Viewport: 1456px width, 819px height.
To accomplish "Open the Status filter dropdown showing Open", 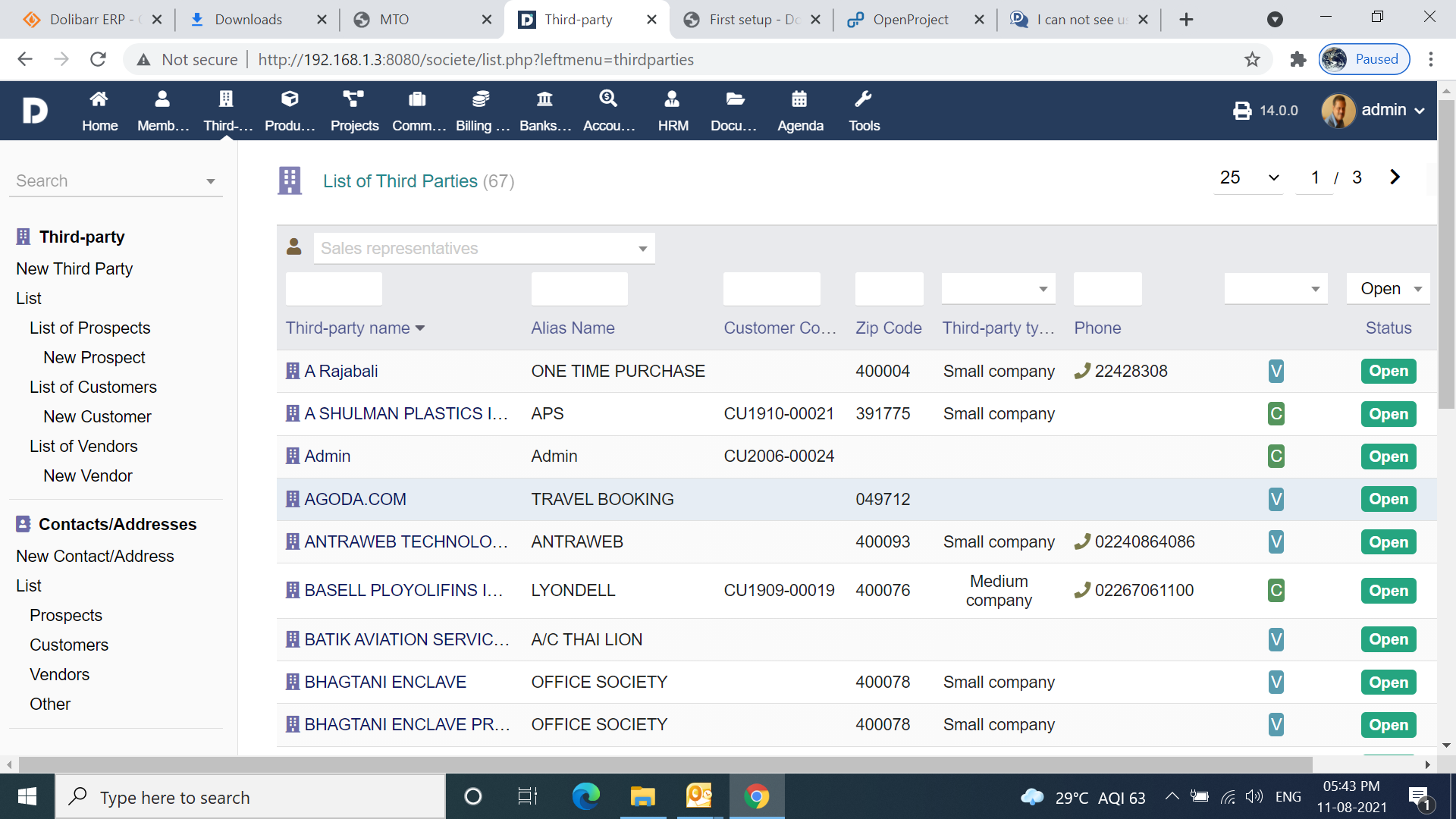I will [x=1388, y=289].
